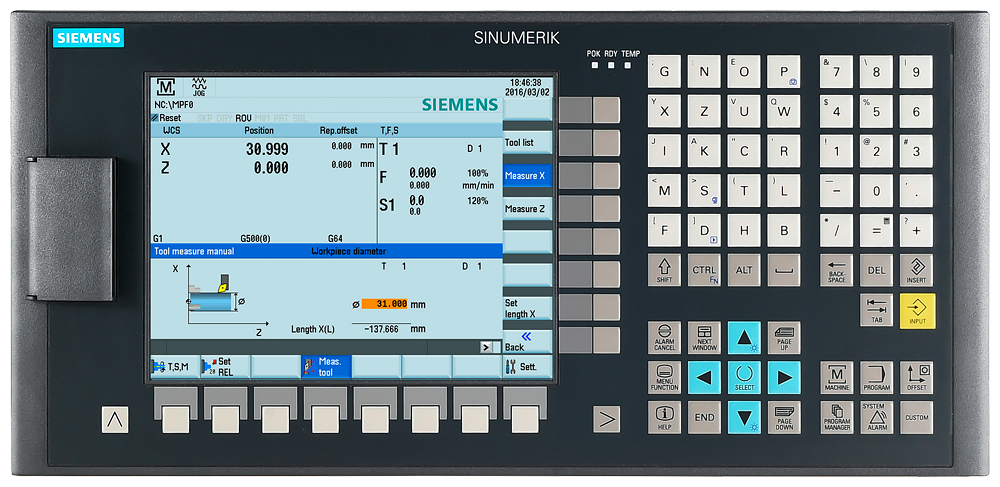The width and height of the screenshot is (1000, 487).
Task: Toggle the CTRL key
Action: pyautogui.click(x=704, y=270)
